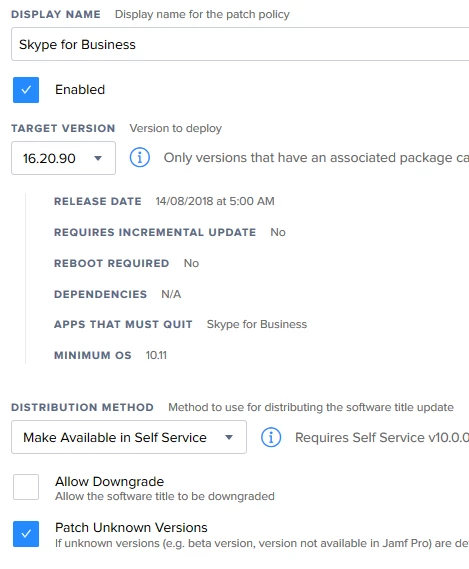Click the Apps That Must Quit value
Viewport: 469px width, 569px height.
257,324
